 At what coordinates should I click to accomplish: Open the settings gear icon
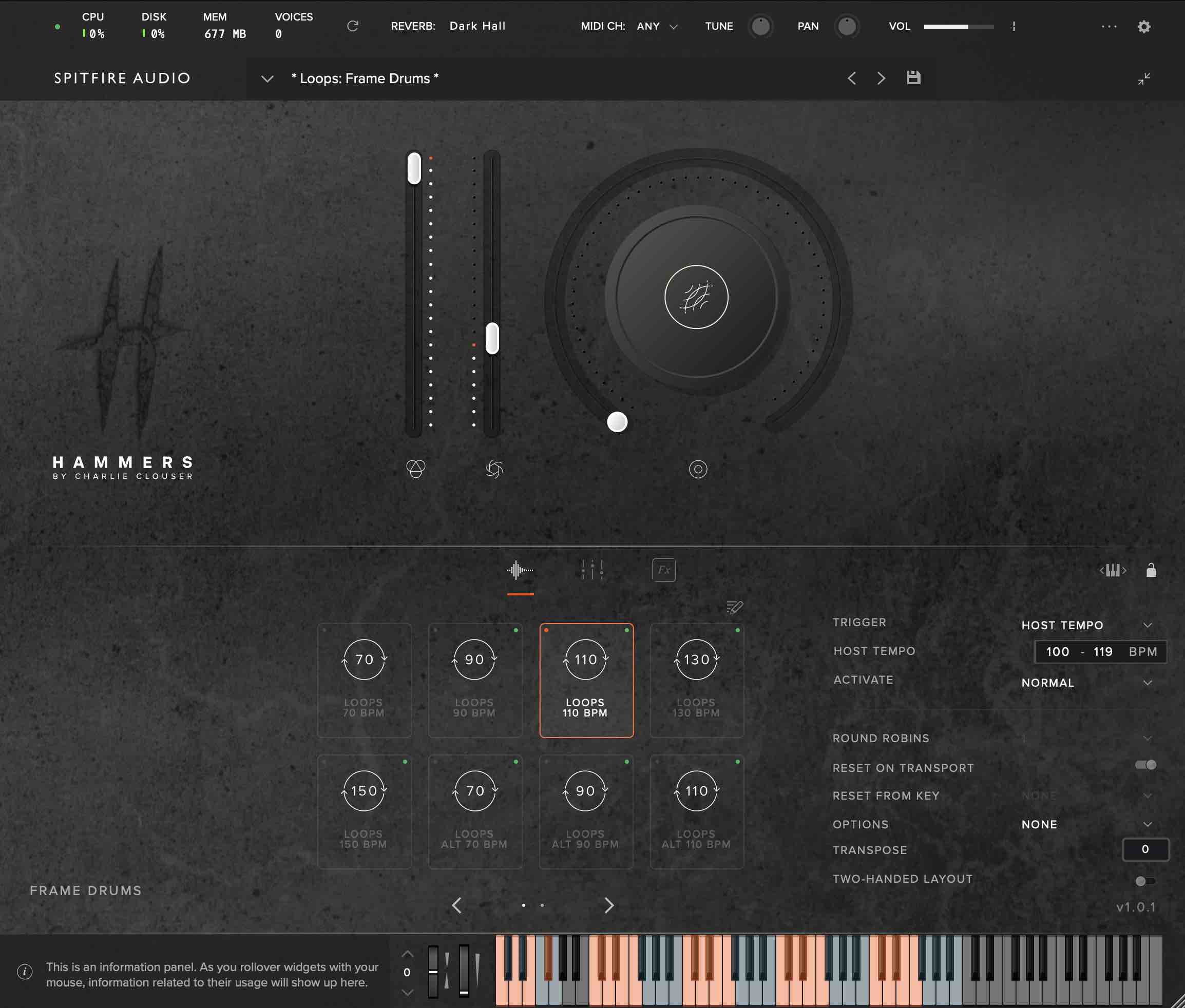point(1143,26)
